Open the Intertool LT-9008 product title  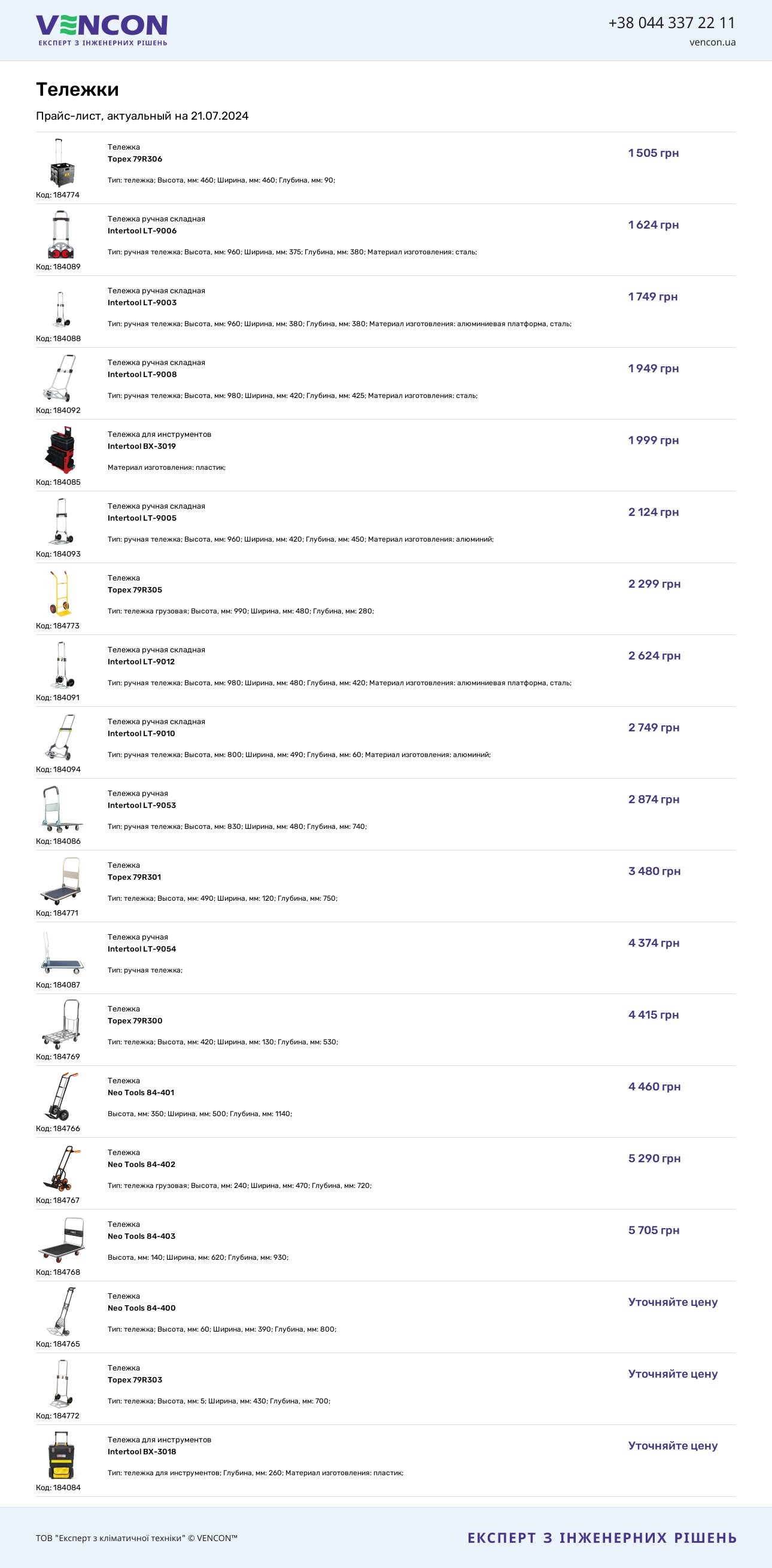click(x=142, y=375)
